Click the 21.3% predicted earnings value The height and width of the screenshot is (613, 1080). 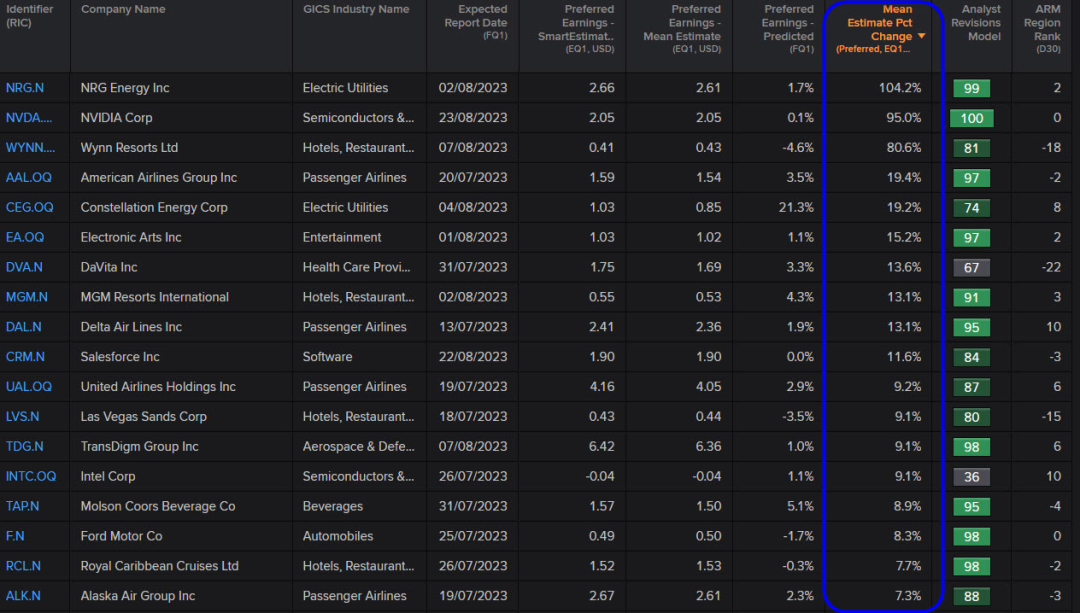coord(796,207)
